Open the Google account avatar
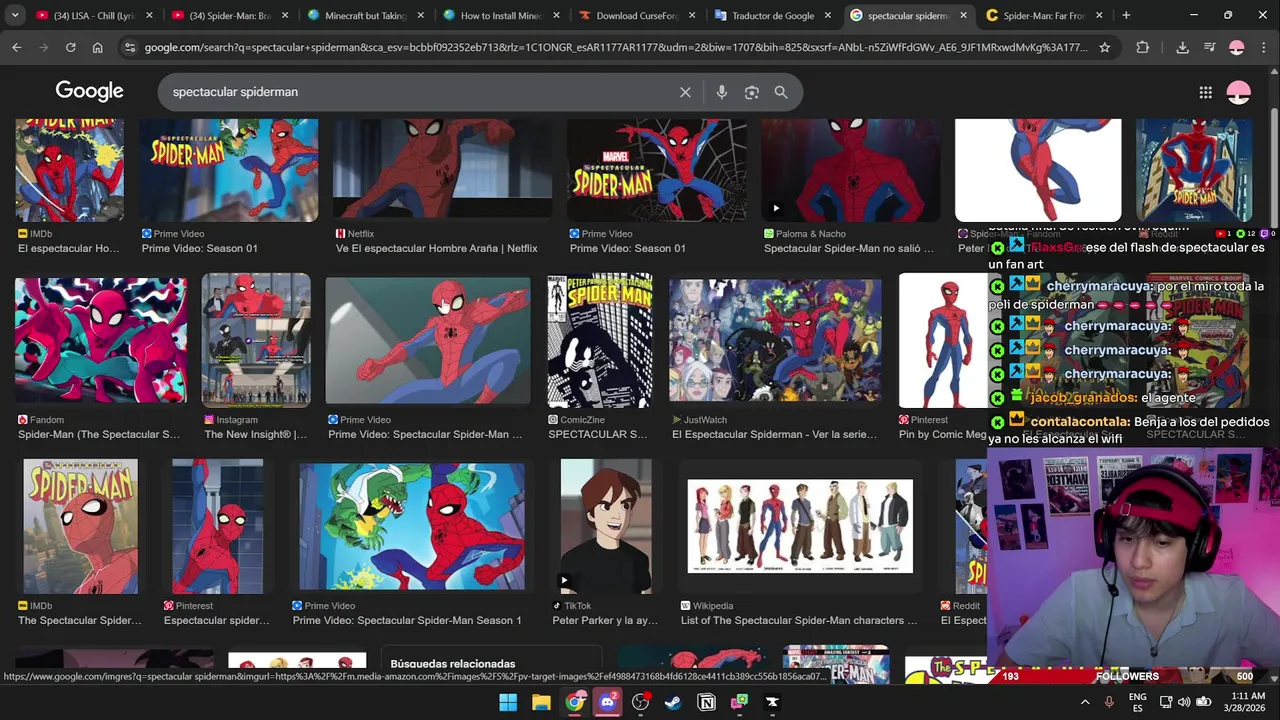1280x720 pixels. pyautogui.click(x=1239, y=92)
